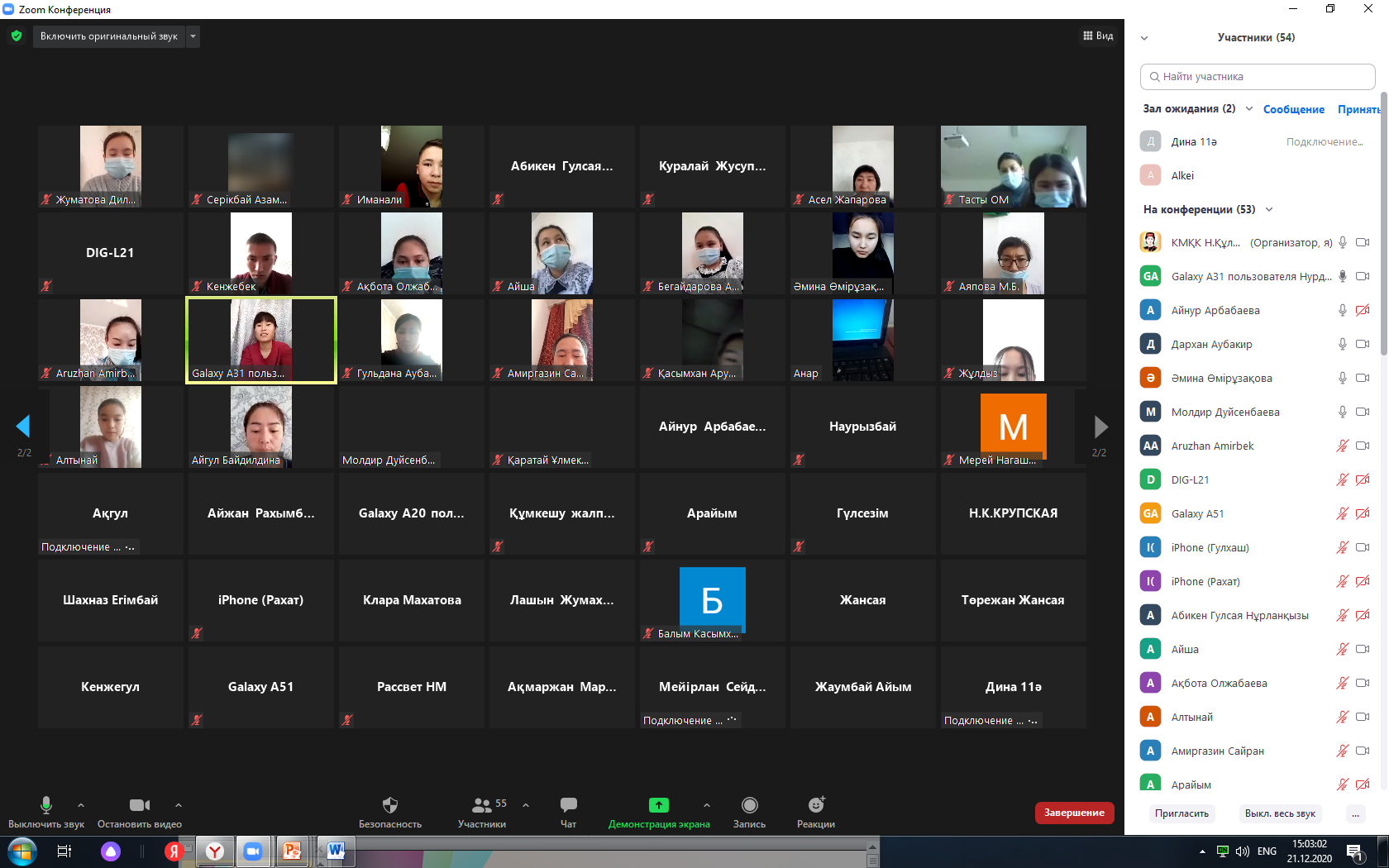The width and height of the screenshot is (1389, 868).
Task: Click the green encryption shield icon
Action: pos(17,36)
